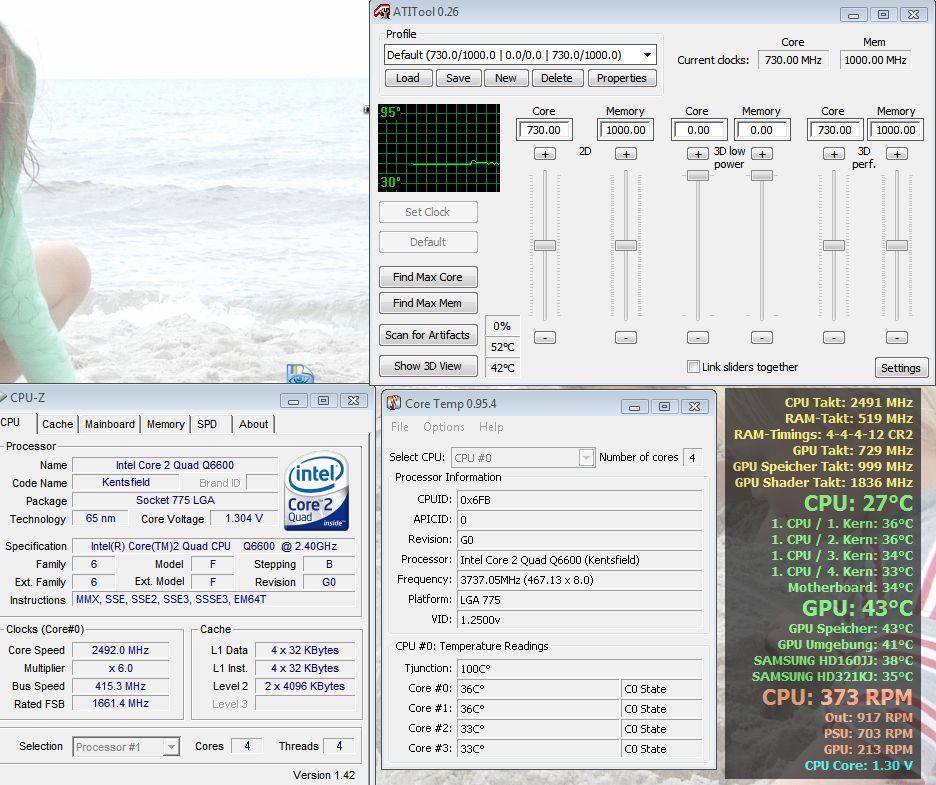Click the 3D low power Core slider handle
This screenshot has width=936, height=785.
[698, 176]
